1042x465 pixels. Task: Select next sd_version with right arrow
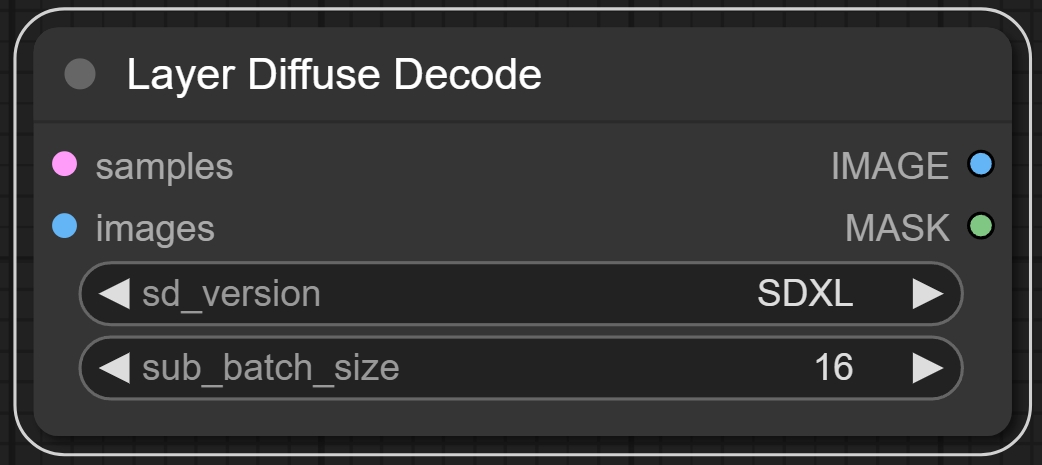927,294
